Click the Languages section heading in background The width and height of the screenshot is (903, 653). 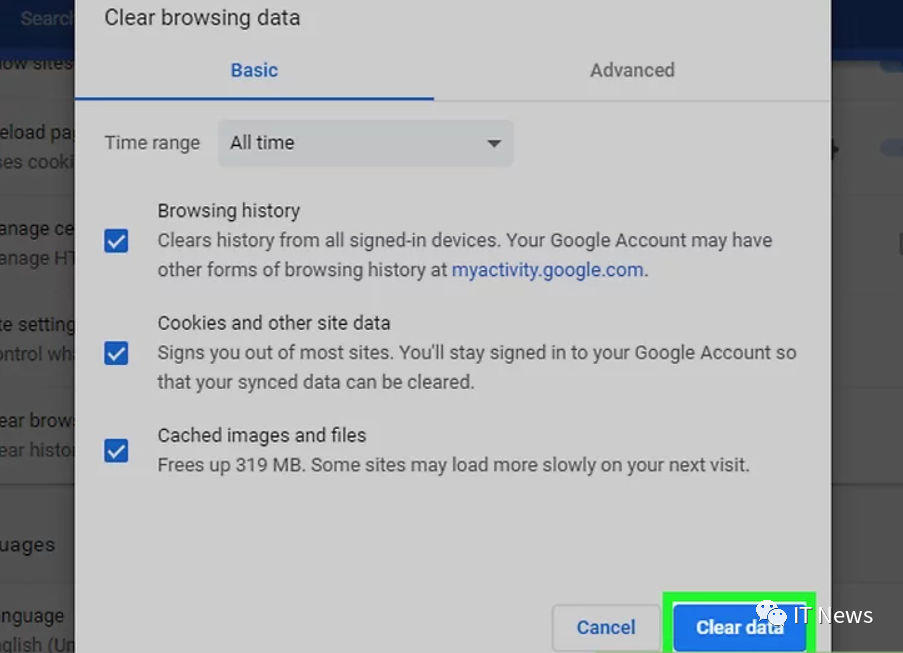click(x=28, y=545)
